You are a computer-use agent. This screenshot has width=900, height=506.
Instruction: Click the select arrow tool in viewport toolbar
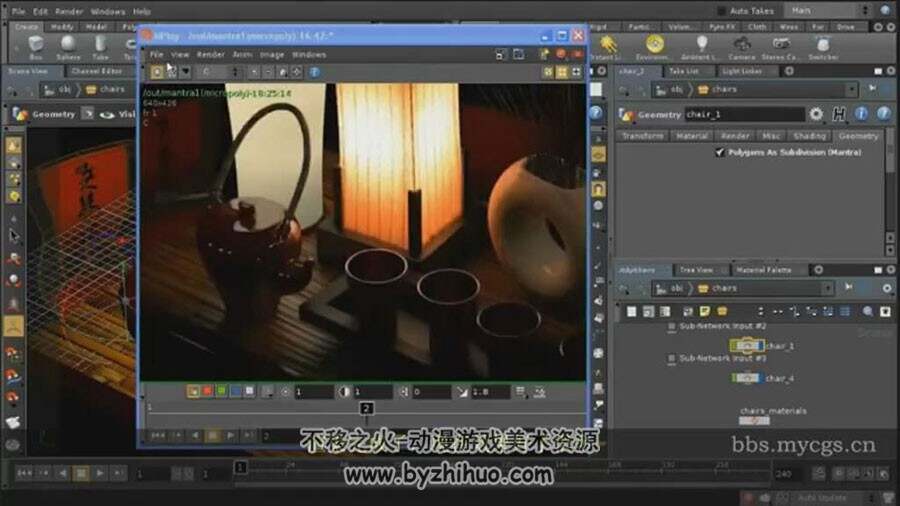(x=14, y=236)
